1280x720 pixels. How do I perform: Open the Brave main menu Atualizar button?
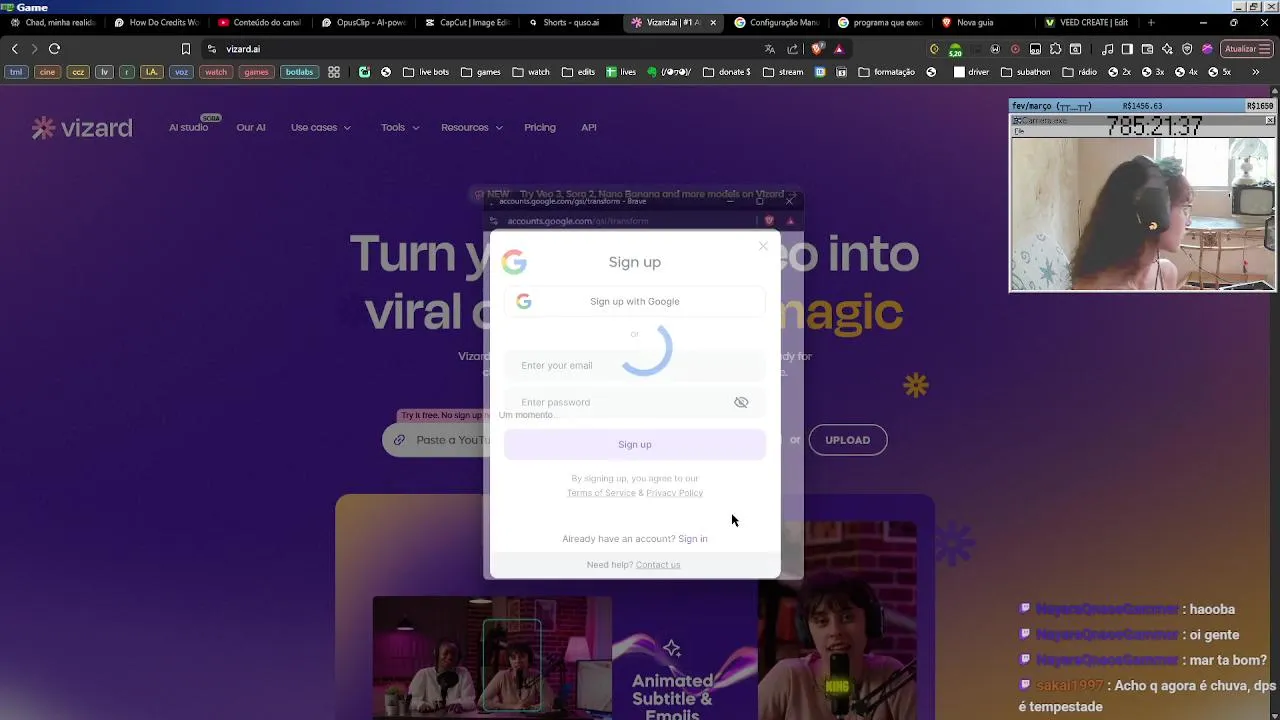pyautogui.click(x=1246, y=49)
